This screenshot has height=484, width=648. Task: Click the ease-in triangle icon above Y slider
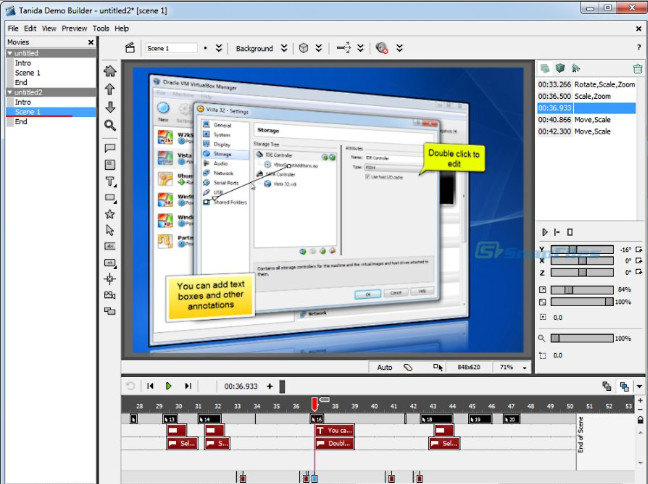pyautogui.click(x=545, y=232)
